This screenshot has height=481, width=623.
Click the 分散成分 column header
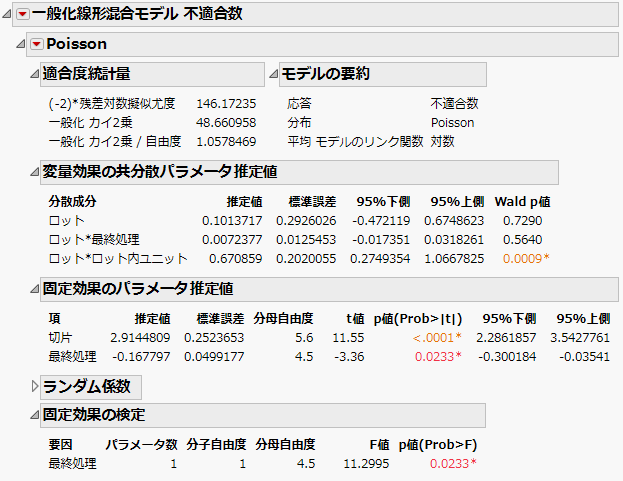click(x=72, y=202)
